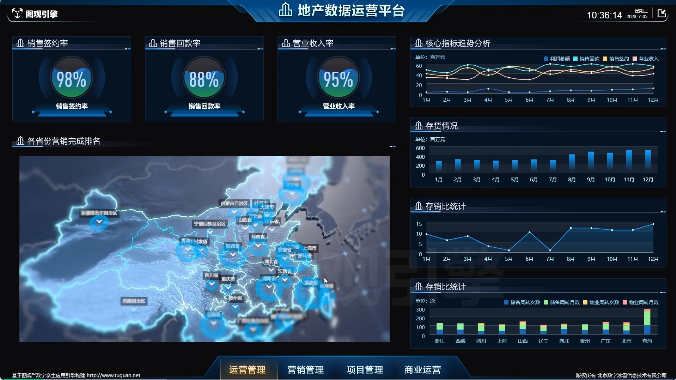676x380 pixels.
Task: Switch to the 项目管理 tab
Action: point(365,370)
